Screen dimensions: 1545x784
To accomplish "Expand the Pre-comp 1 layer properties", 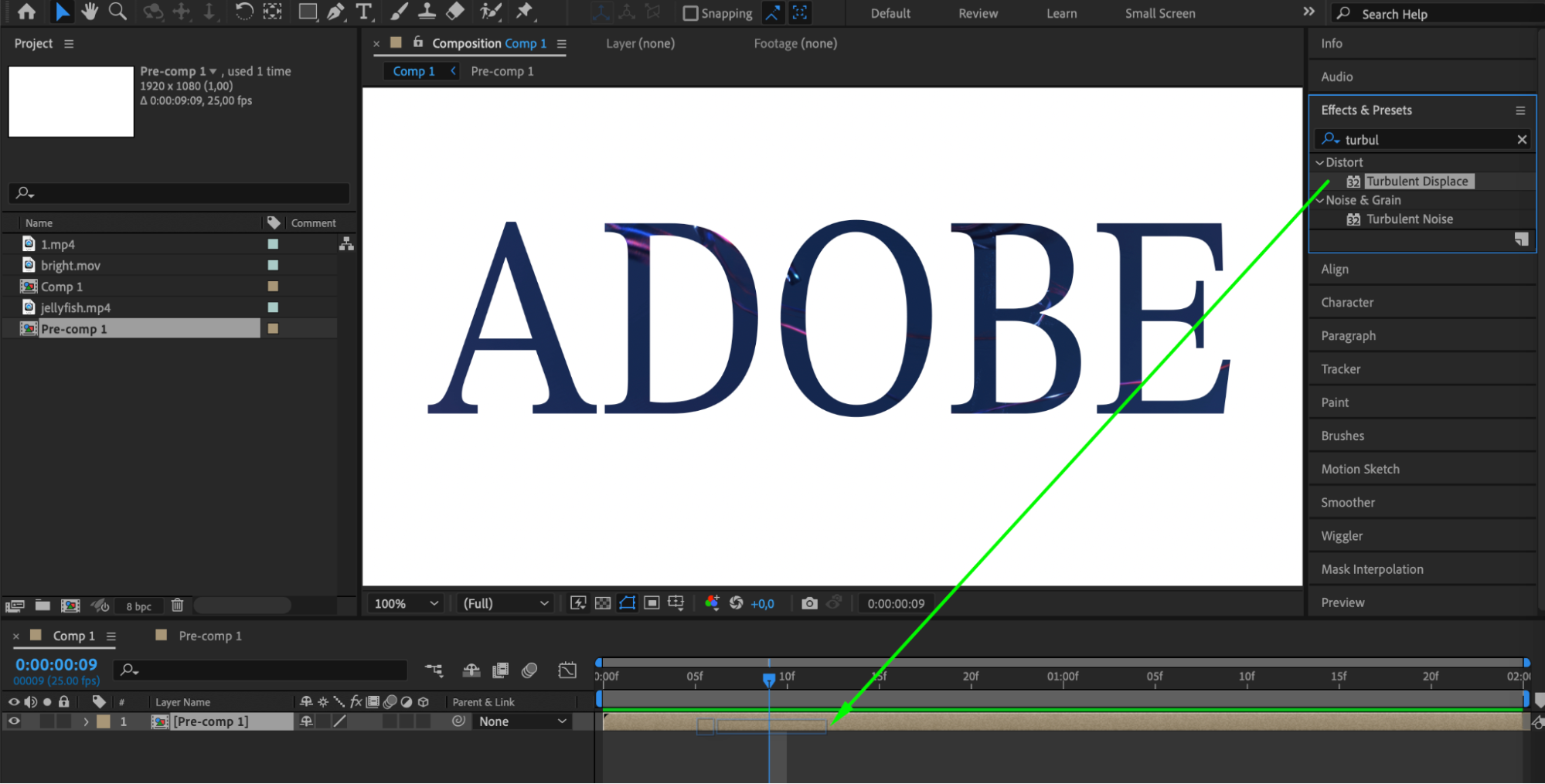I will pyautogui.click(x=86, y=721).
